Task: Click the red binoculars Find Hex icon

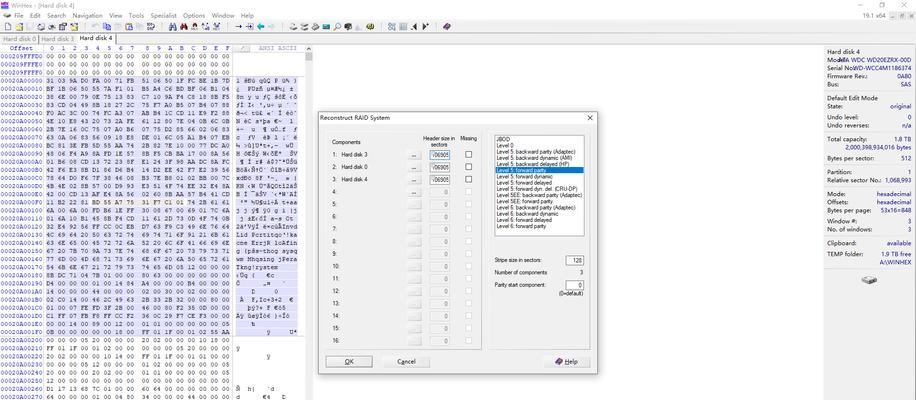Action: [183, 26]
